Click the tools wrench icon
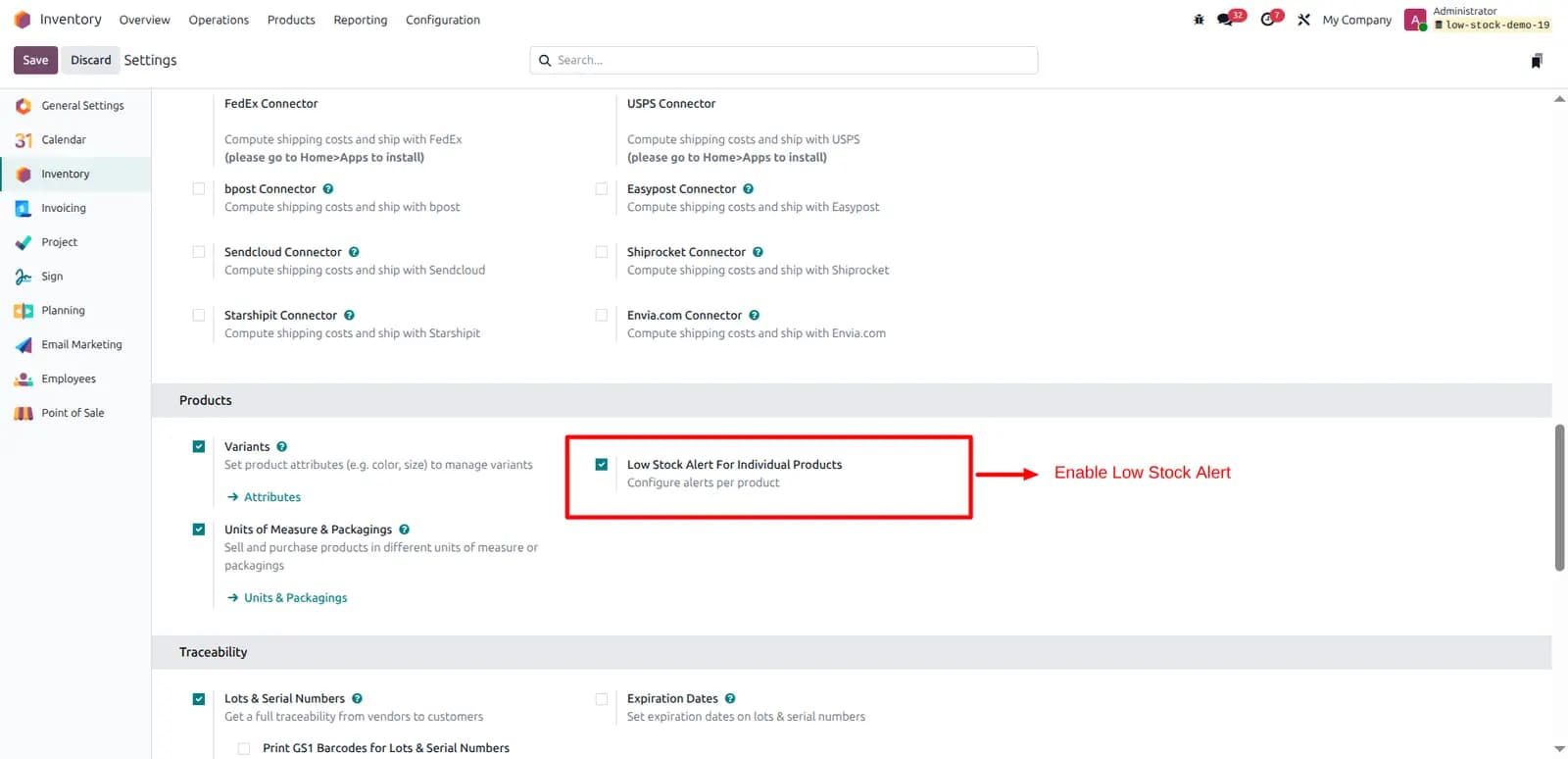 pos(1303,20)
